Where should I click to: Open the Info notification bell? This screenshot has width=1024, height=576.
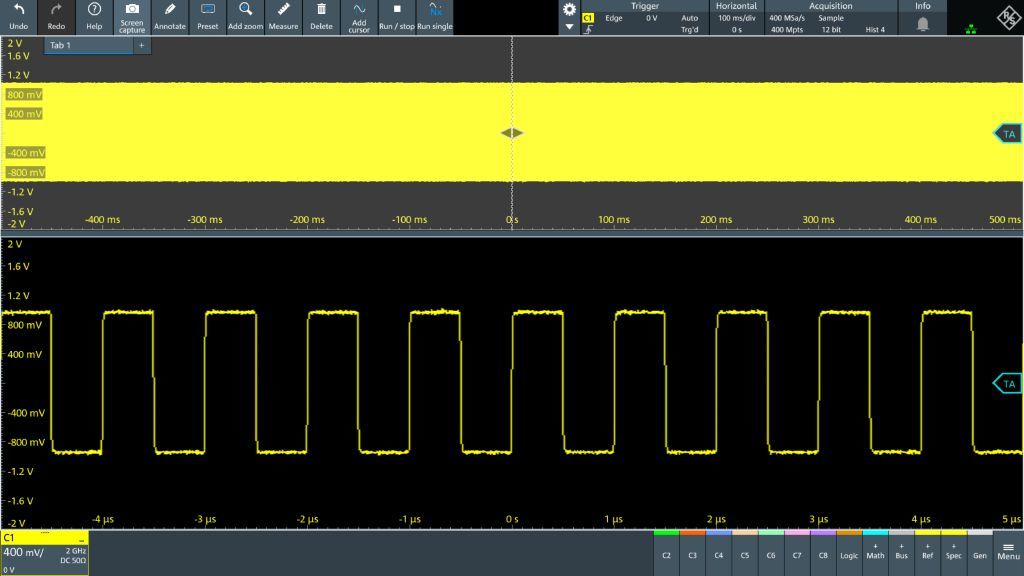tap(923, 24)
